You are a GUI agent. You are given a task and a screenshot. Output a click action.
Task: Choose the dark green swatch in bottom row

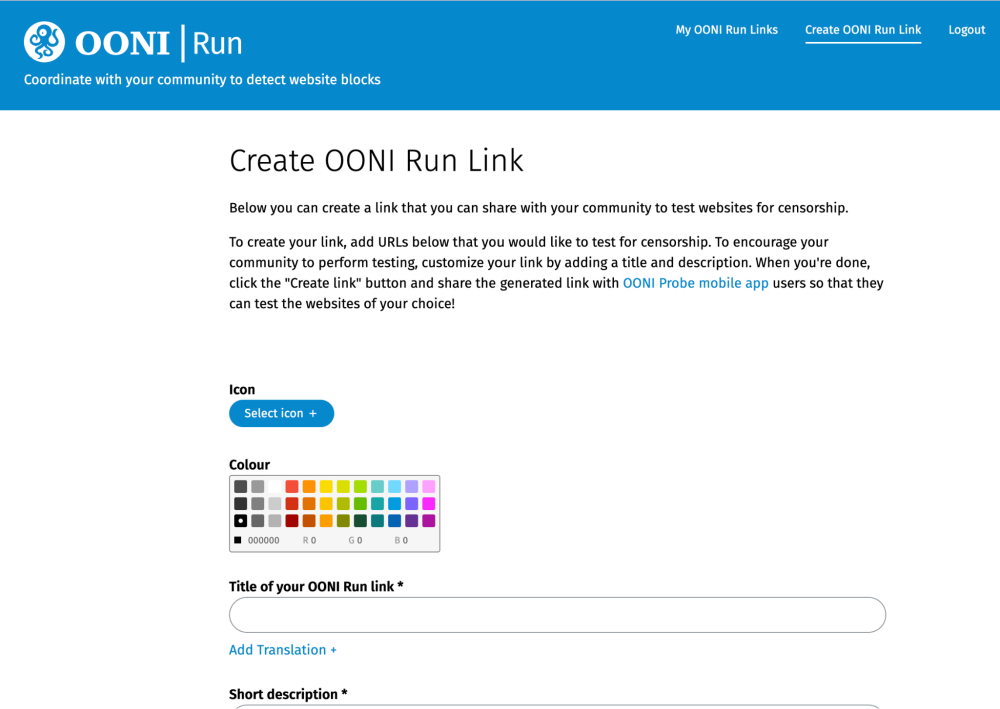click(x=360, y=521)
